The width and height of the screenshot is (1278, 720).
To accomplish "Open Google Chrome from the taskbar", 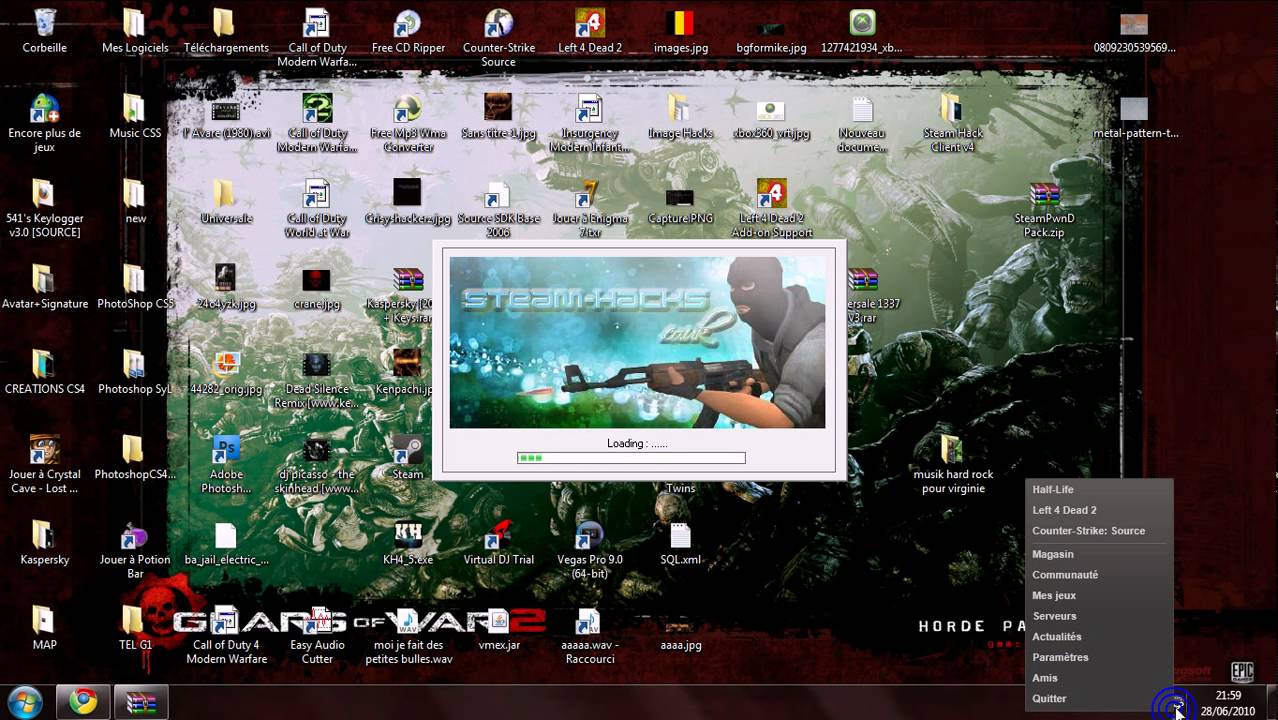I will (x=83, y=702).
